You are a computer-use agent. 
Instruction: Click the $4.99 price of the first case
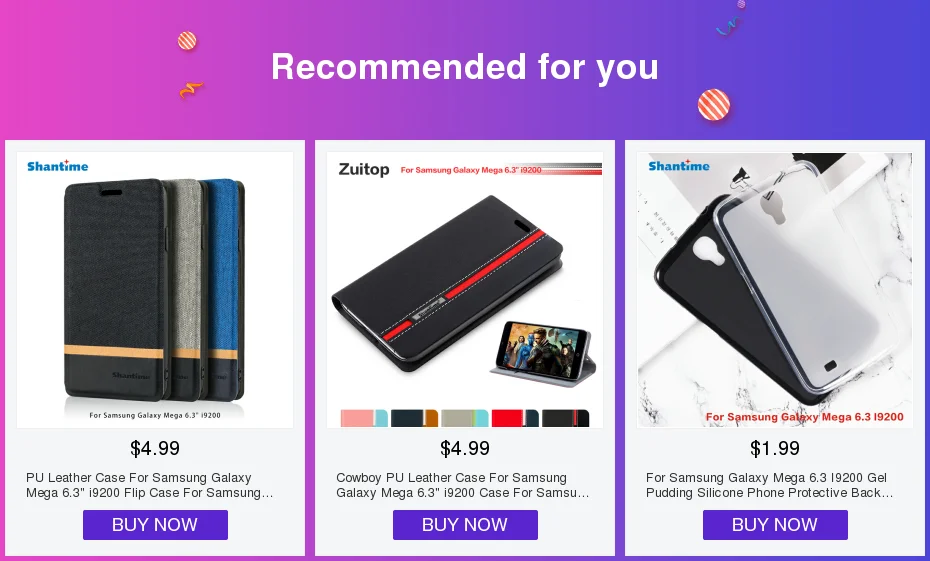[x=155, y=448]
